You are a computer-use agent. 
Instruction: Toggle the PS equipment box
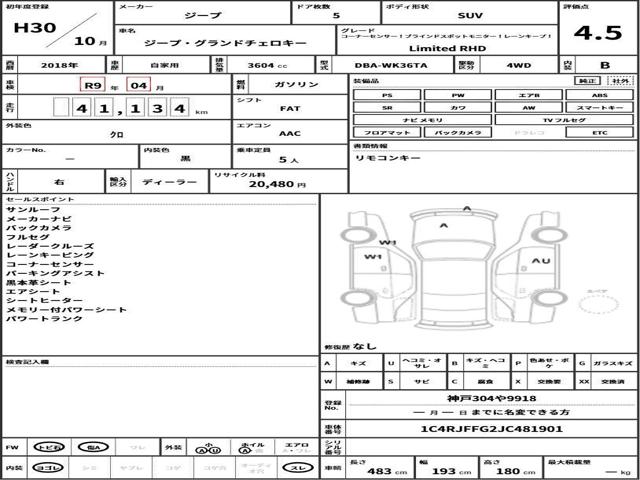[x=387, y=95]
